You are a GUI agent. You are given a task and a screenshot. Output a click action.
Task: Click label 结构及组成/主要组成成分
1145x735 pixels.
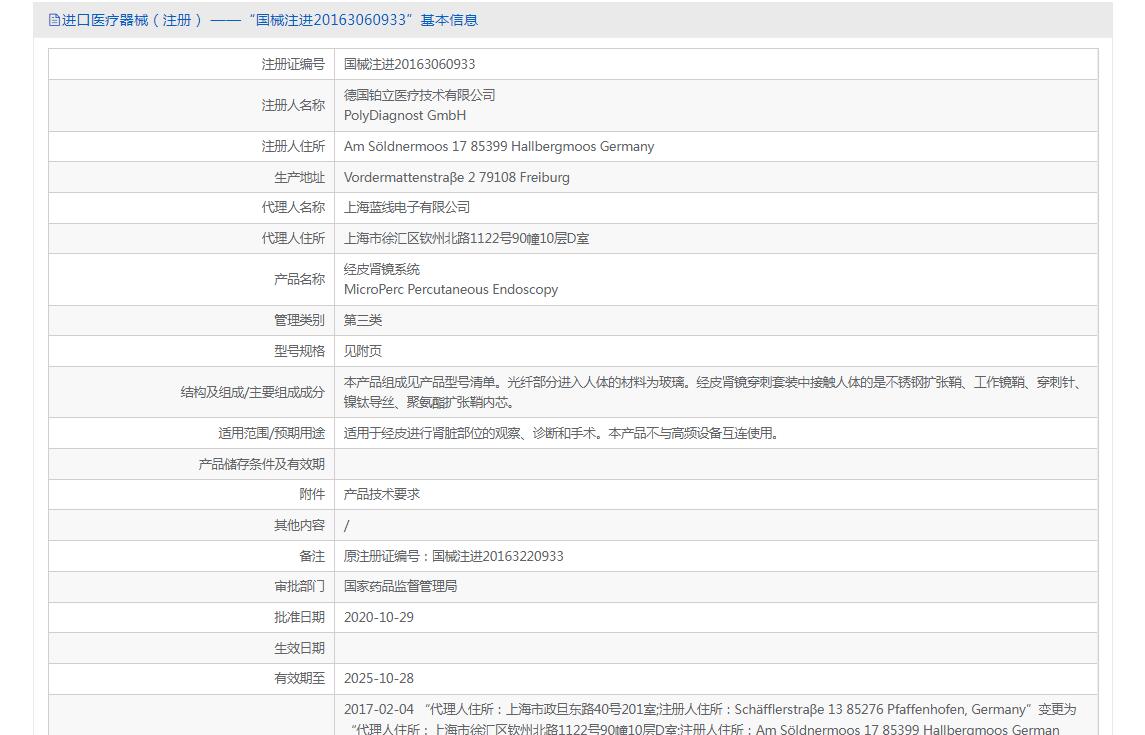(x=253, y=392)
